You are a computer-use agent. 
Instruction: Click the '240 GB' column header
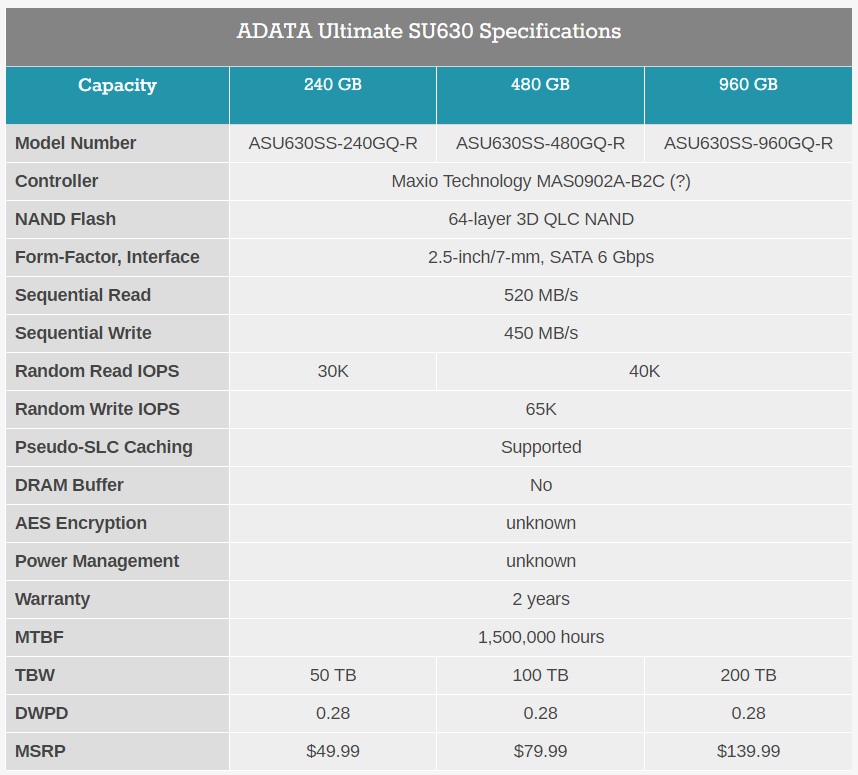point(333,84)
